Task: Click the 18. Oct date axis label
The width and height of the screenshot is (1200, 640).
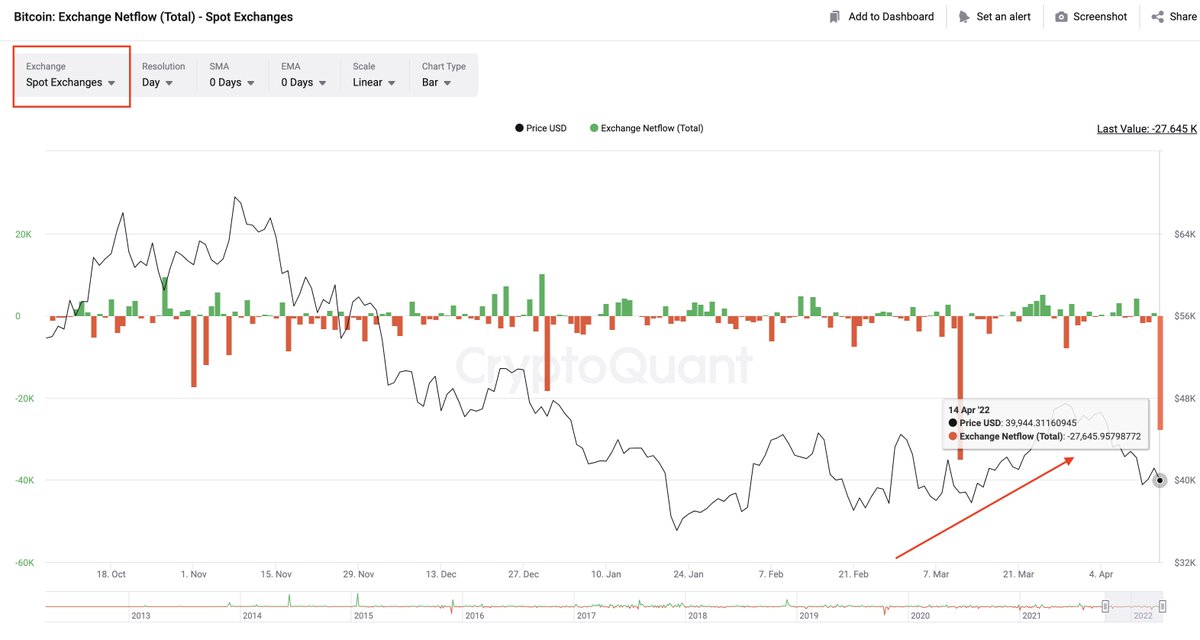Action: [111, 575]
